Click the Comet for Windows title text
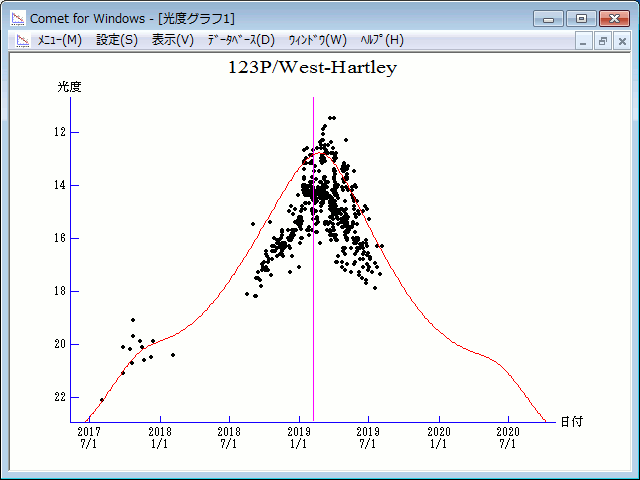The height and width of the screenshot is (480, 640). (x=133, y=19)
